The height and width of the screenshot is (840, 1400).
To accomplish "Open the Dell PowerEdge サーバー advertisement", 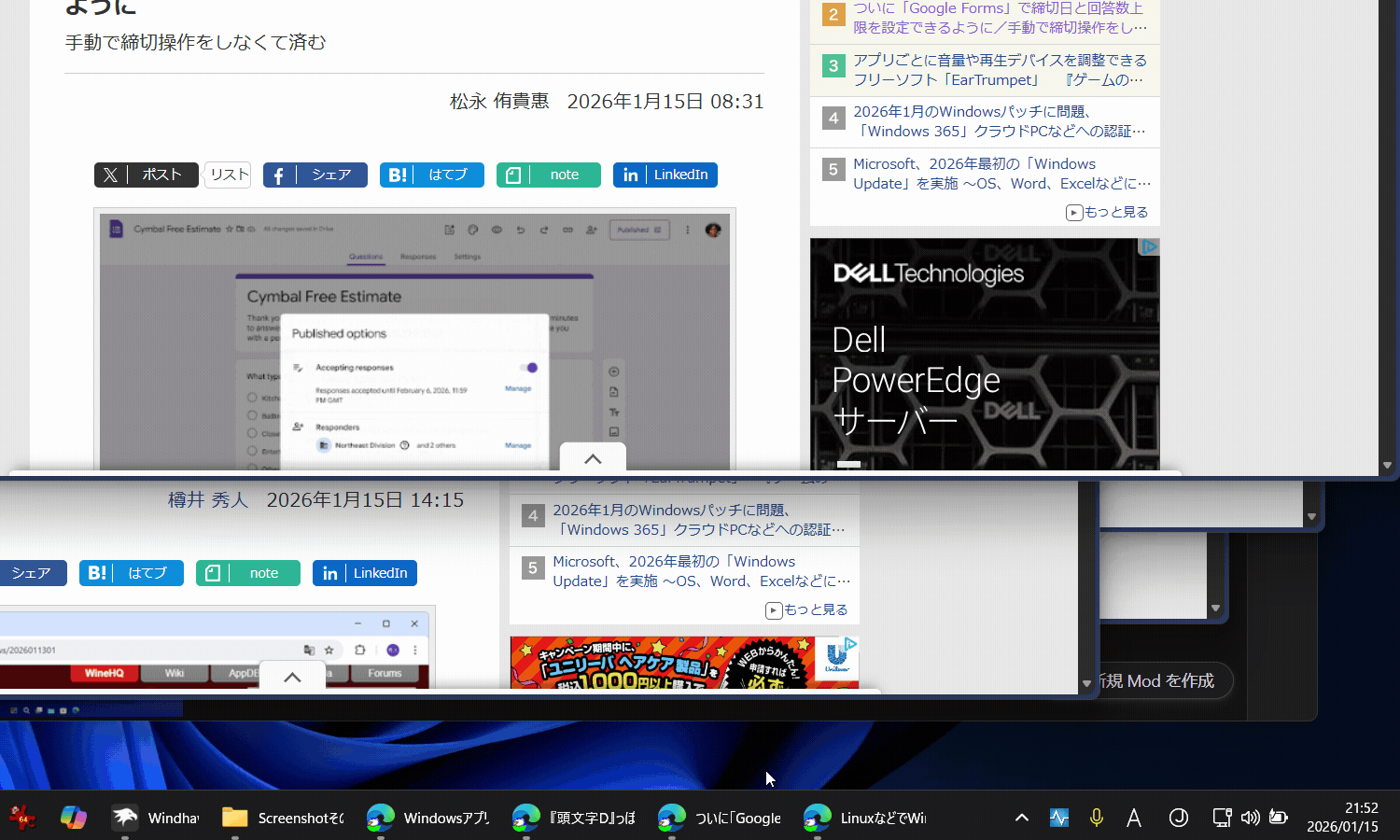I will click(x=985, y=355).
